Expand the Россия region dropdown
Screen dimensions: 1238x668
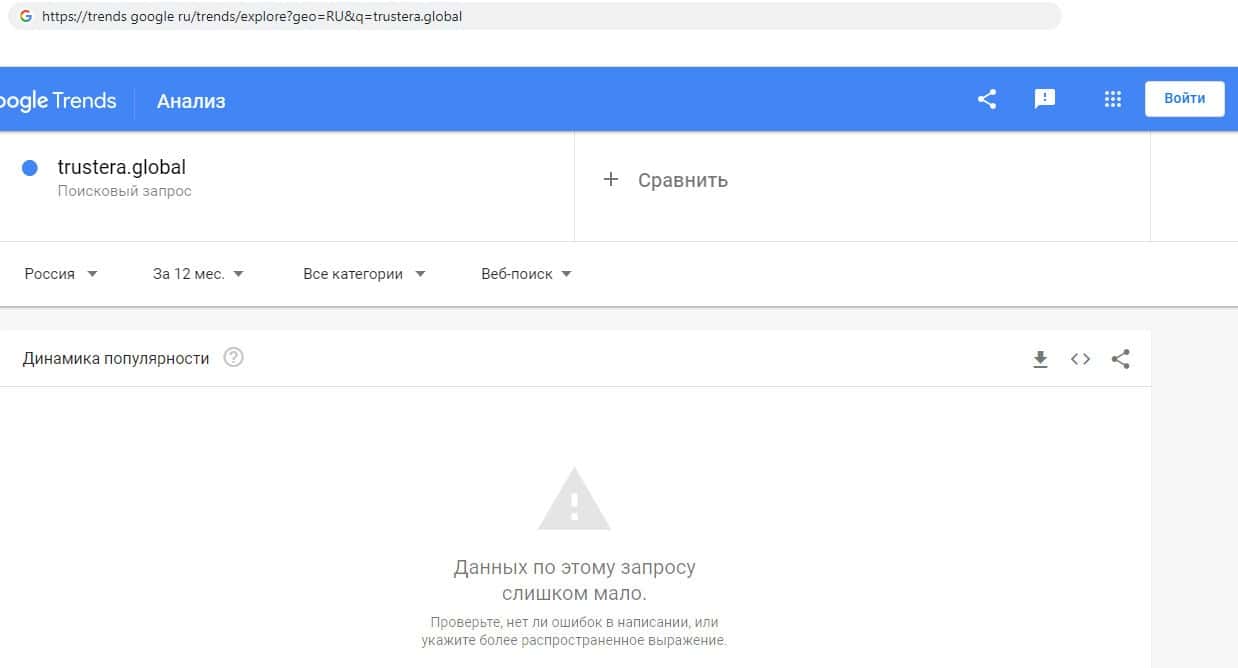pyautogui.click(x=61, y=274)
